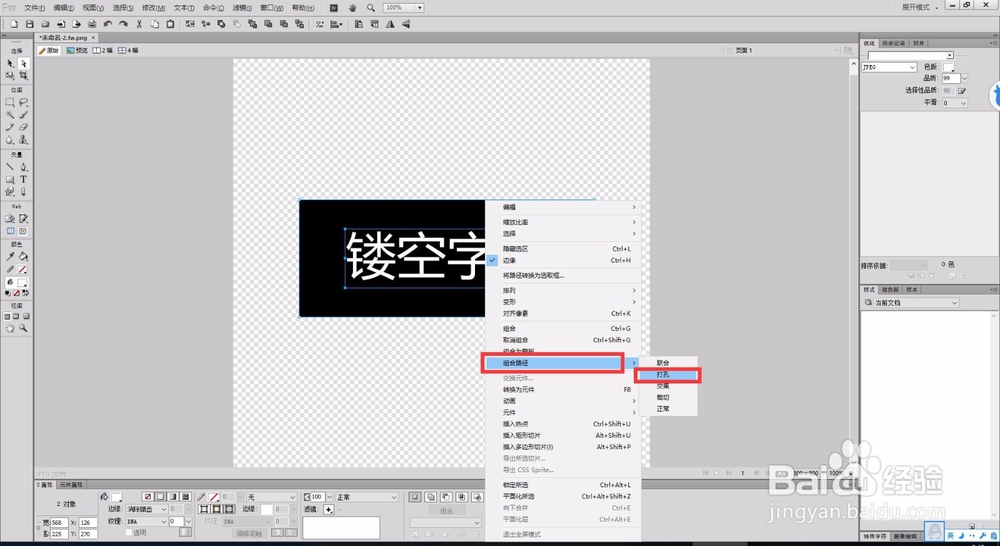
Task: Select the Marquee tool
Action: click(10, 102)
